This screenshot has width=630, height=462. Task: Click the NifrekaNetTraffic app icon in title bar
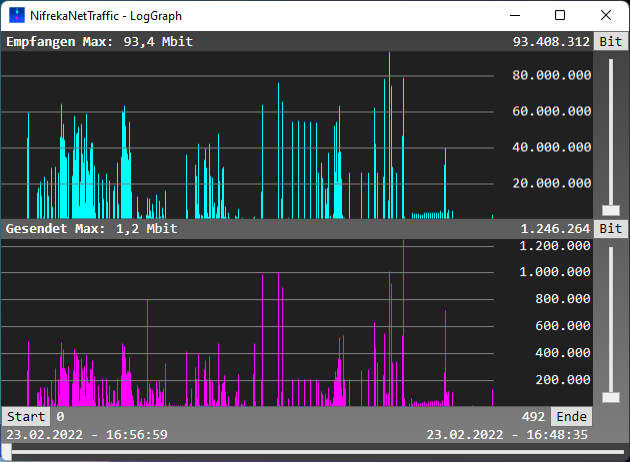tap(16, 15)
